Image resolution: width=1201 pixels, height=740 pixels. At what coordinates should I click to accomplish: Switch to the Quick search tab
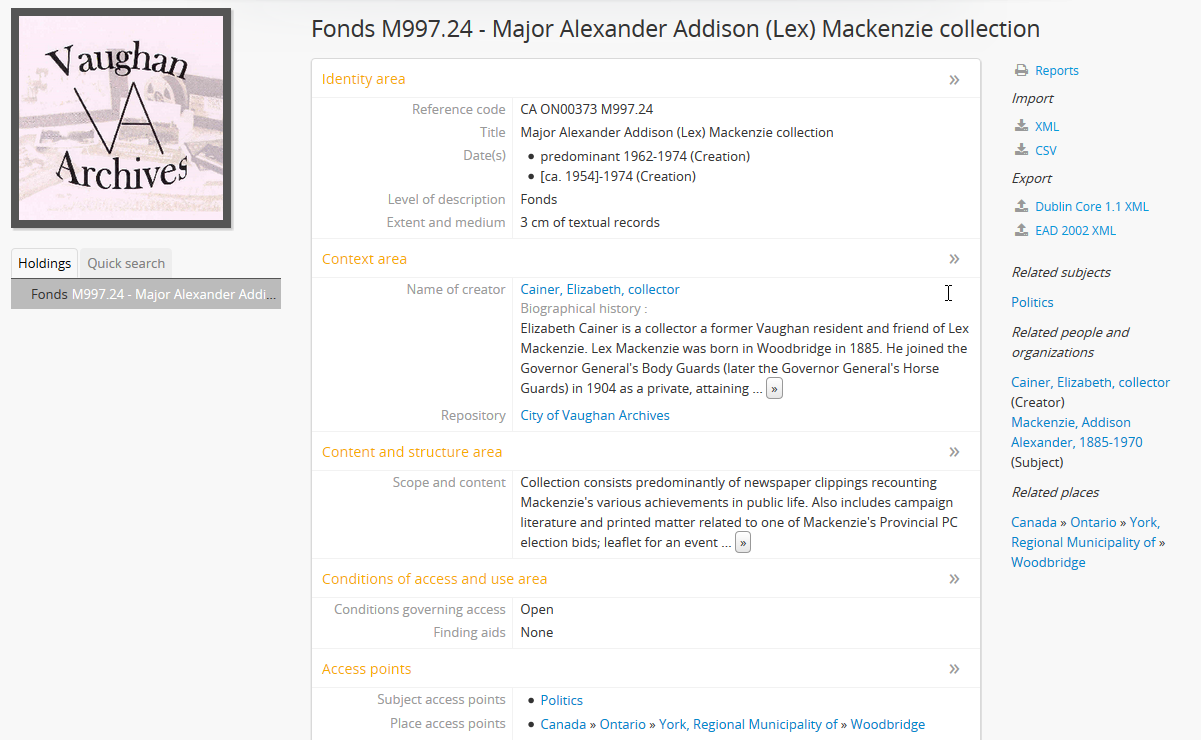[x=126, y=264]
